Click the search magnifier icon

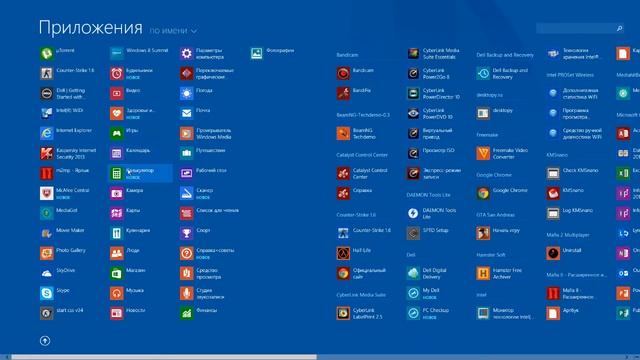(619, 28)
